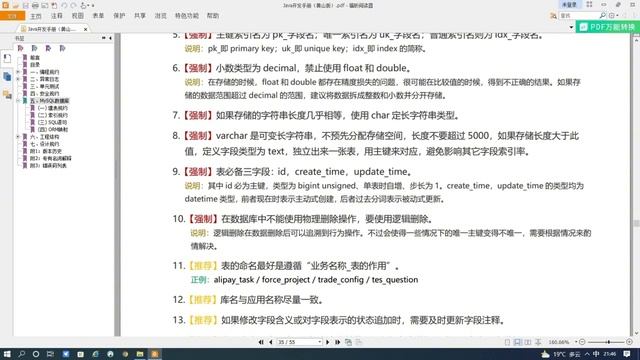Go to the first page using status bar arrow
This screenshot has height=360, width=640.
tap(261, 342)
